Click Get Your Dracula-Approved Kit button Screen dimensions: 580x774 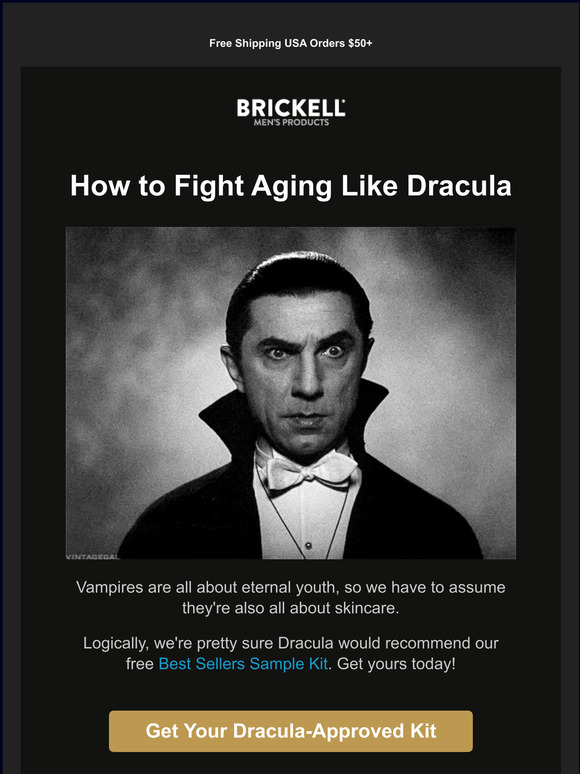click(291, 731)
